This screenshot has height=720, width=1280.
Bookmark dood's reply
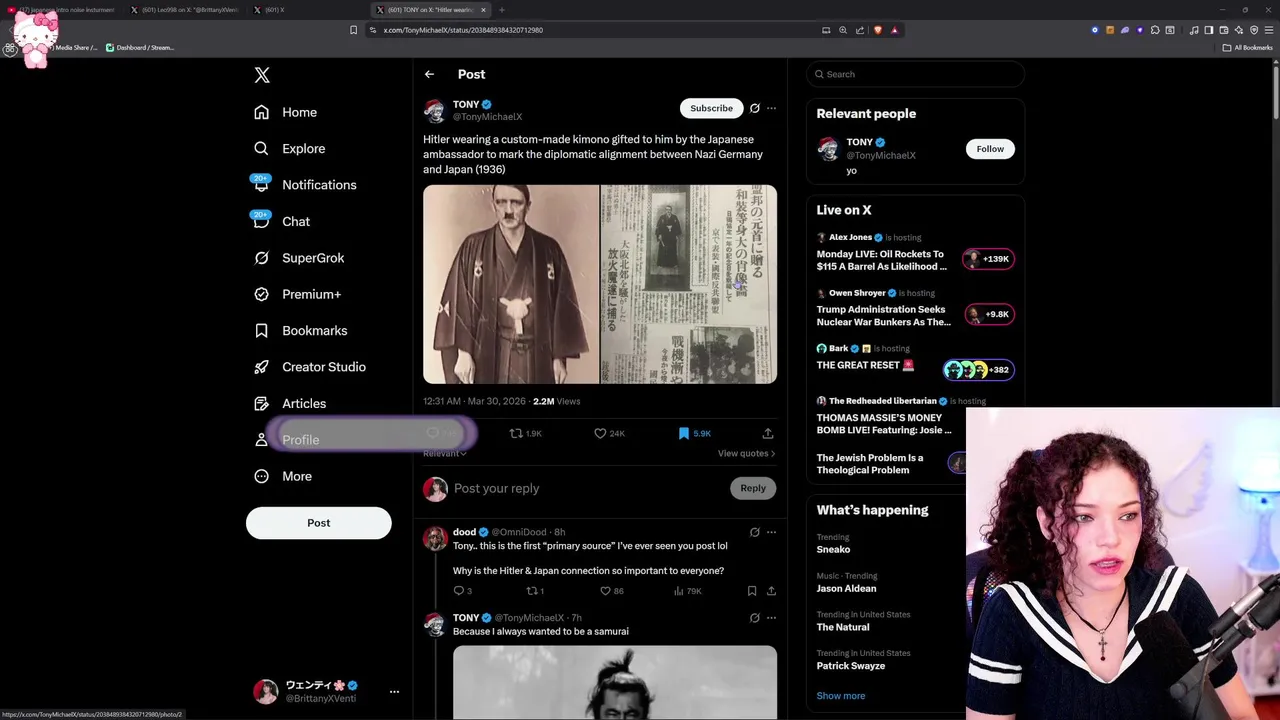[x=752, y=591]
